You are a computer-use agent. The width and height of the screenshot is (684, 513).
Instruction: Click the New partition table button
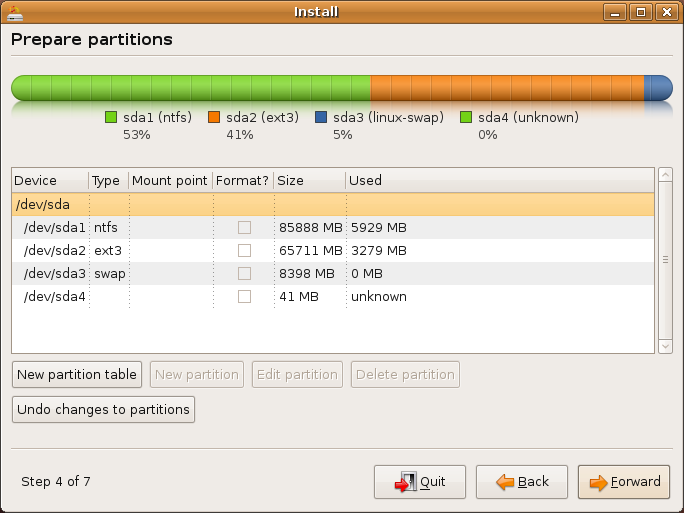click(77, 374)
